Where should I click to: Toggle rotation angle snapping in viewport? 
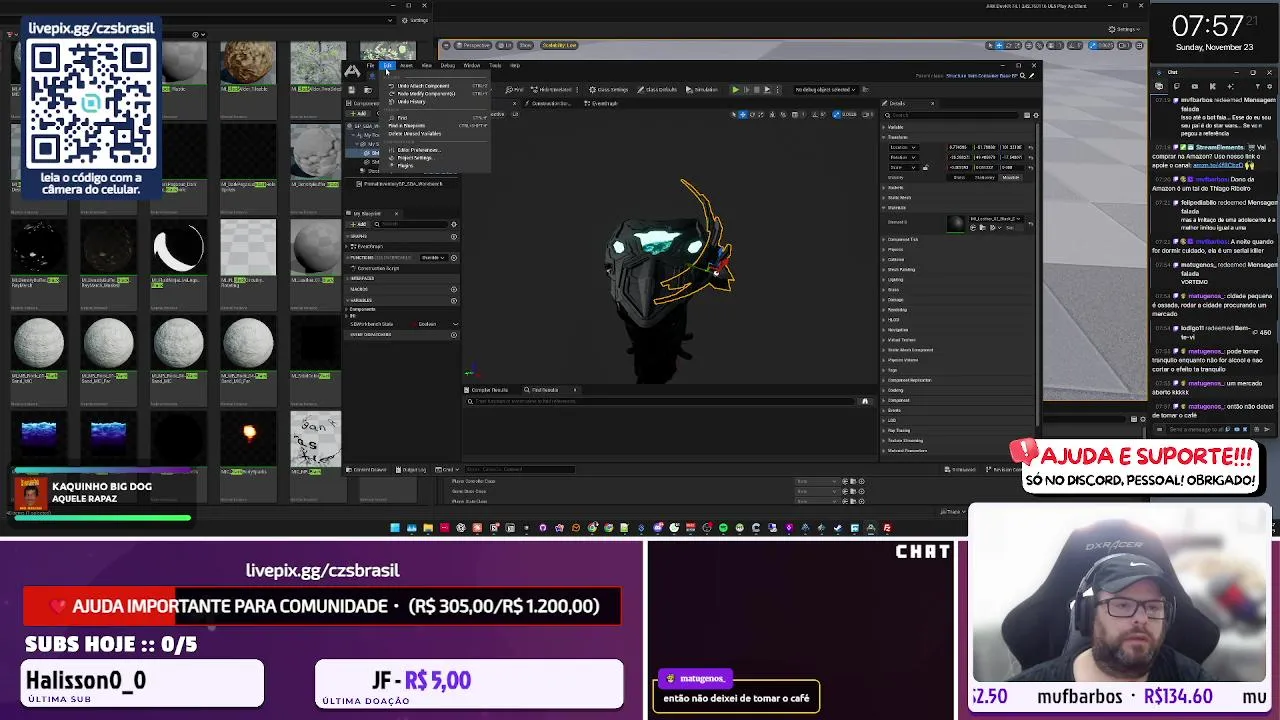coord(815,114)
